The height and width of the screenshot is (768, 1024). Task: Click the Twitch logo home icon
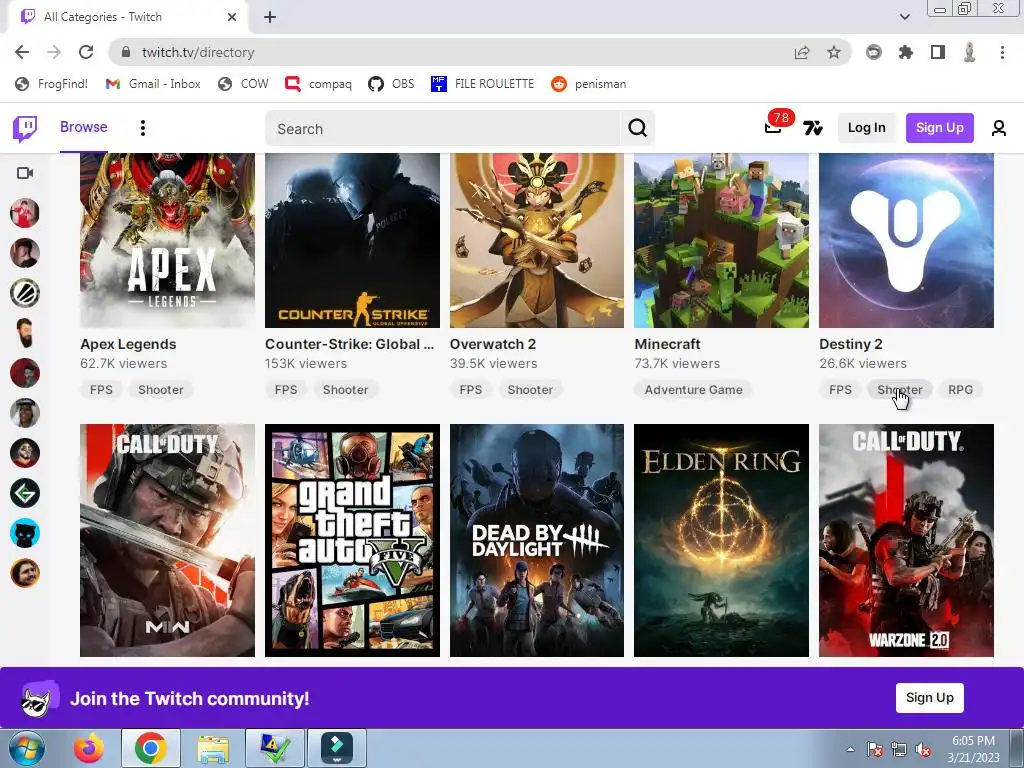coord(25,129)
